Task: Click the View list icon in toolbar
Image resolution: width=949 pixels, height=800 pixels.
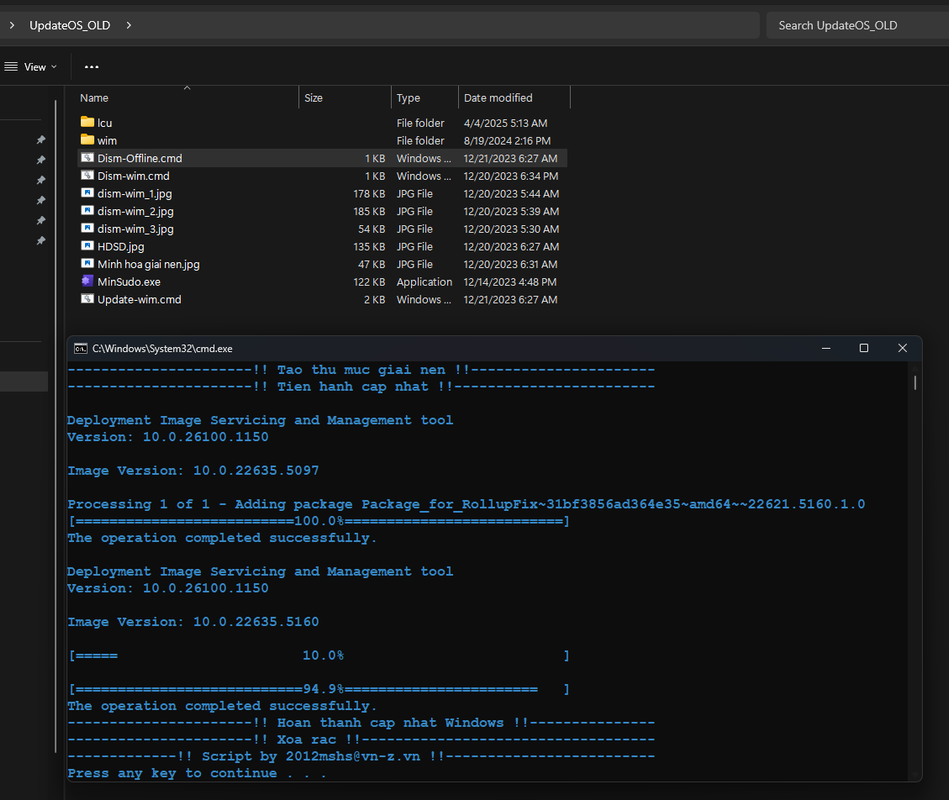Action: coord(11,67)
